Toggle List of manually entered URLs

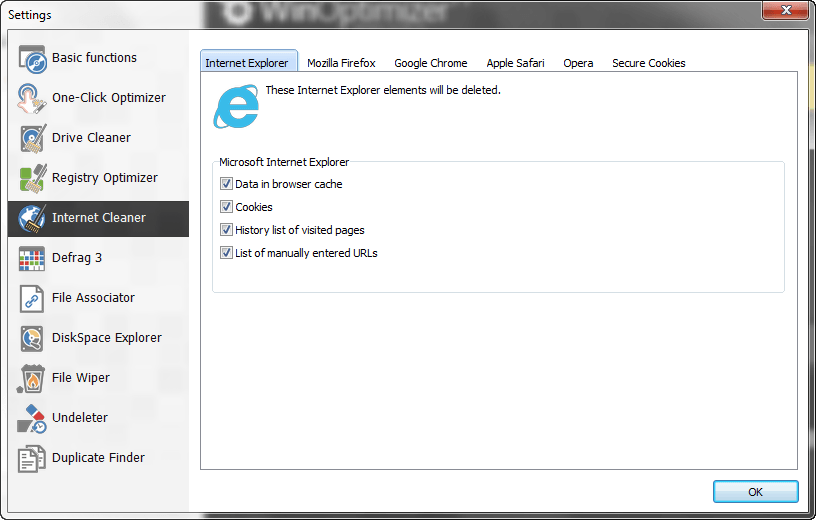226,253
